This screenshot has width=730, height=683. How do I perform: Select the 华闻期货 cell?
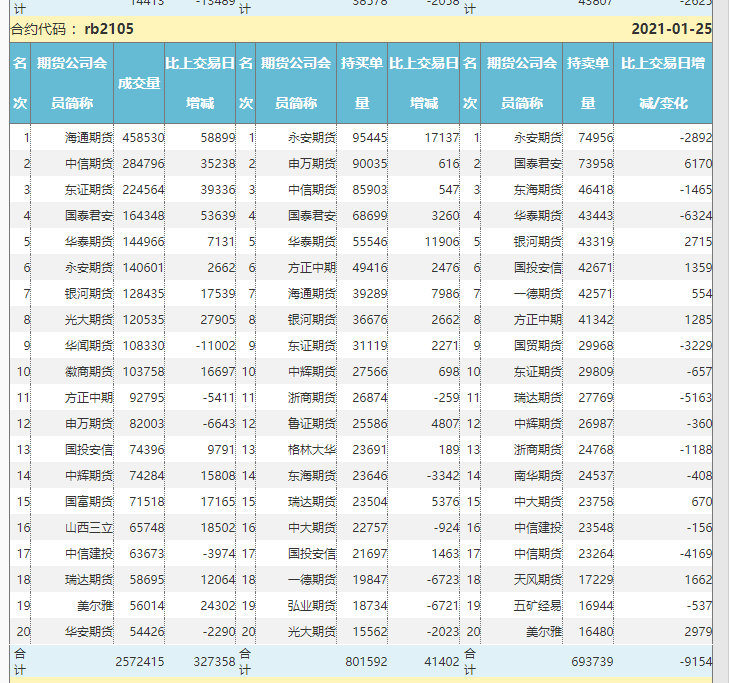pos(89,346)
